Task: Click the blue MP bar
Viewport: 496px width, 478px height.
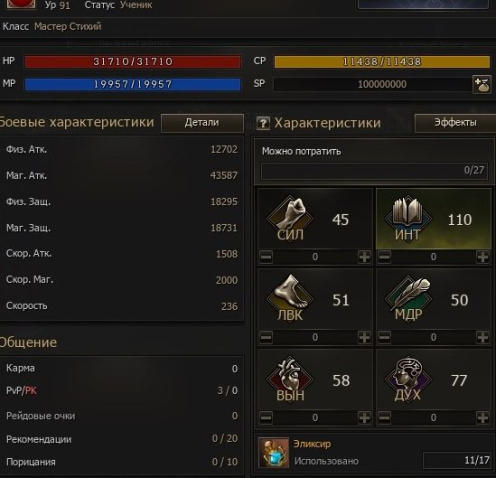Action: tap(133, 84)
